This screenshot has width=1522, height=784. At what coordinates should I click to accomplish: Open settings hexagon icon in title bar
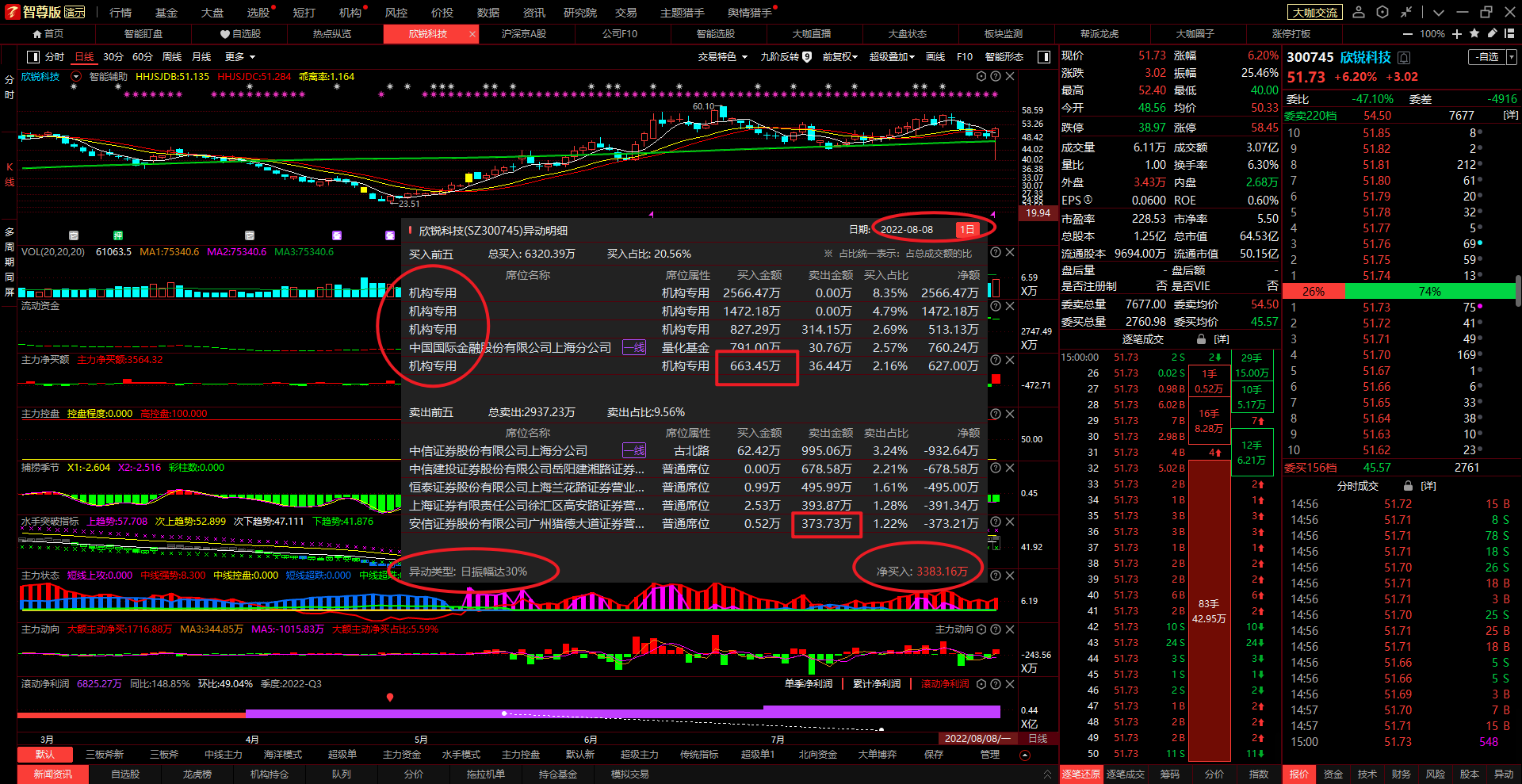pyautogui.click(x=1382, y=12)
